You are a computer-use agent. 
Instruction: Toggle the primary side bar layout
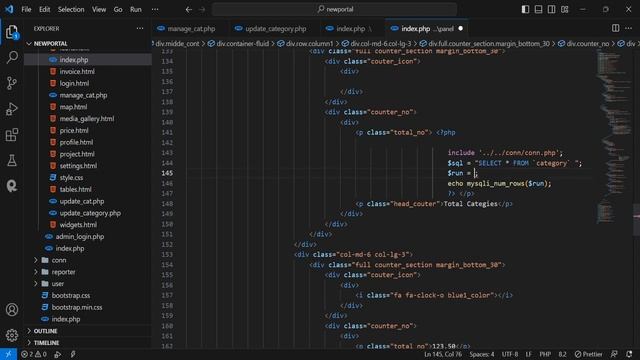click(x=525, y=9)
